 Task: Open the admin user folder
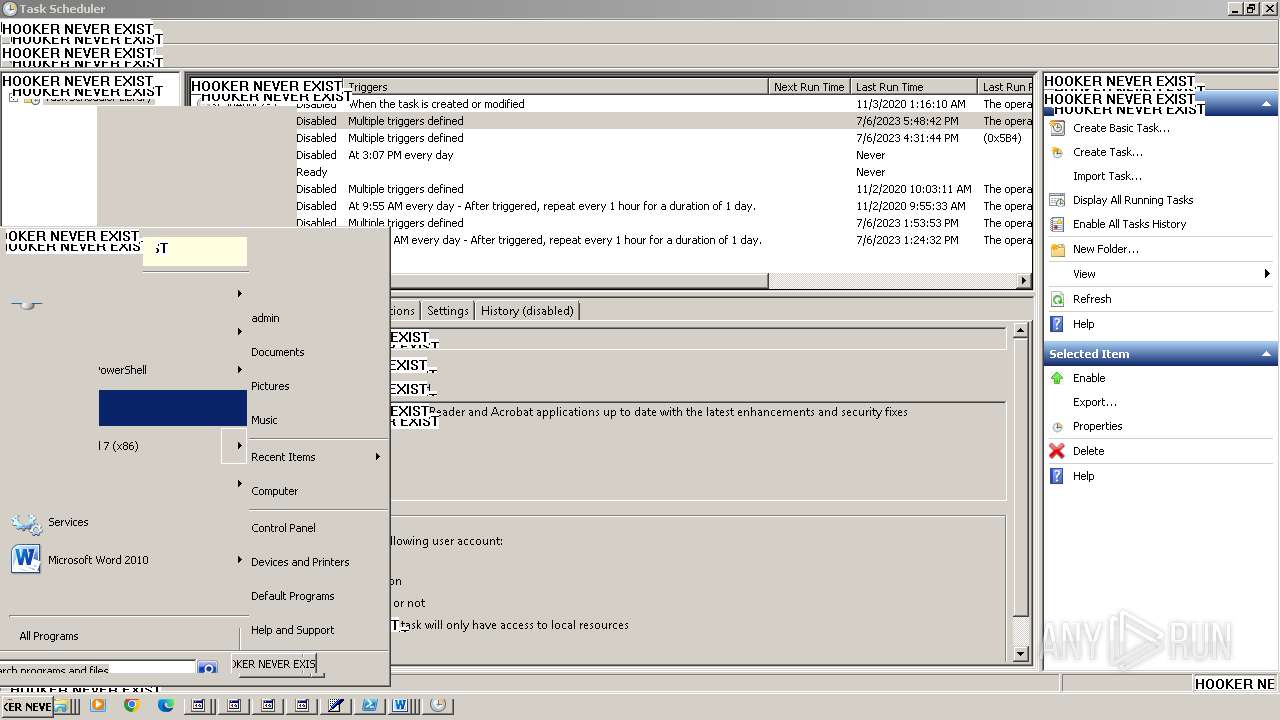265,318
